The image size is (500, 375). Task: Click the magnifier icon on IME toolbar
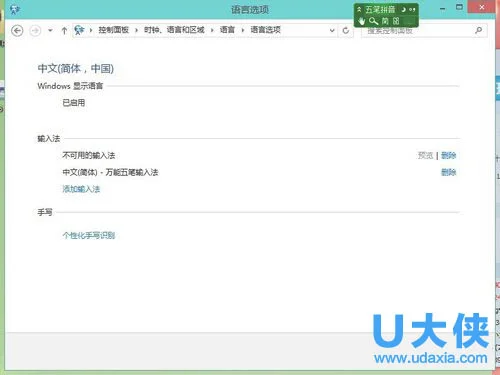point(373,21)
